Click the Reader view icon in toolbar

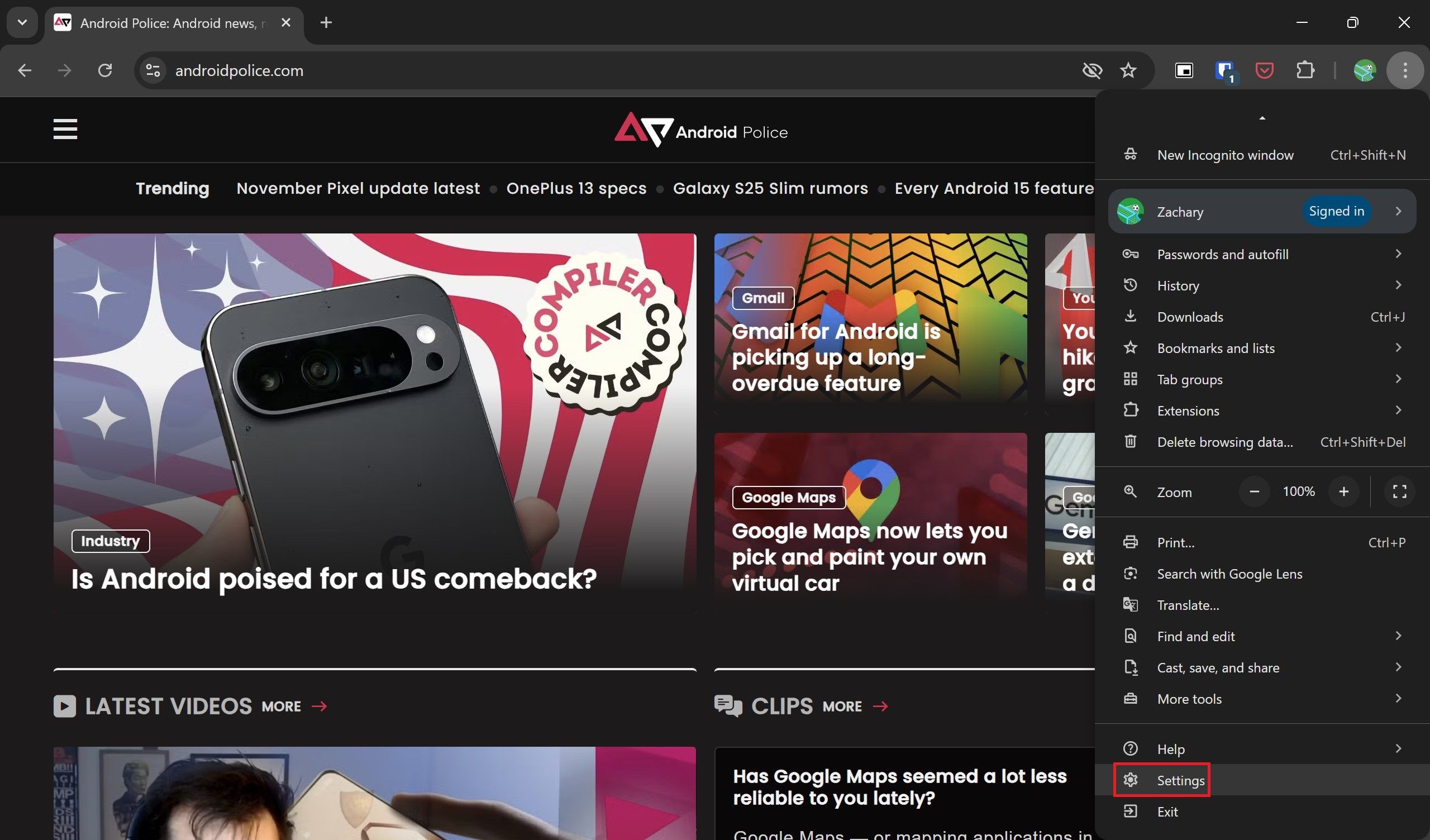(1185, 70)
